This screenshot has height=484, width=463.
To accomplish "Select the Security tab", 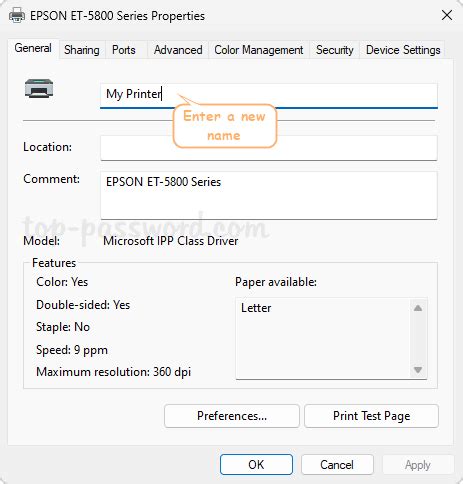I will click(x=334, y=50).
